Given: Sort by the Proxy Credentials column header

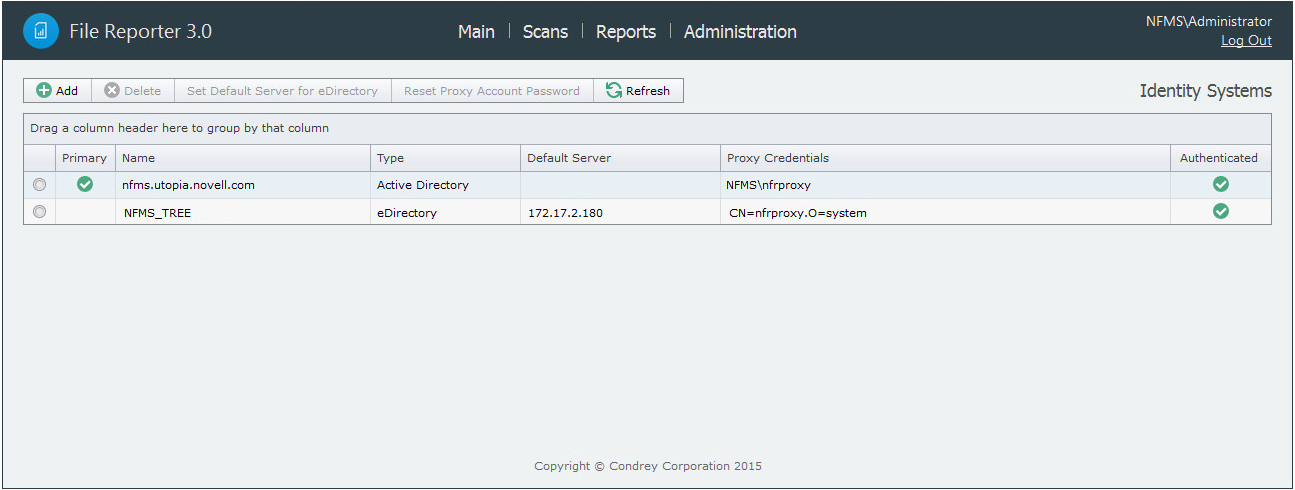Looking at the screenshot, I should click(x=778, y=158).
